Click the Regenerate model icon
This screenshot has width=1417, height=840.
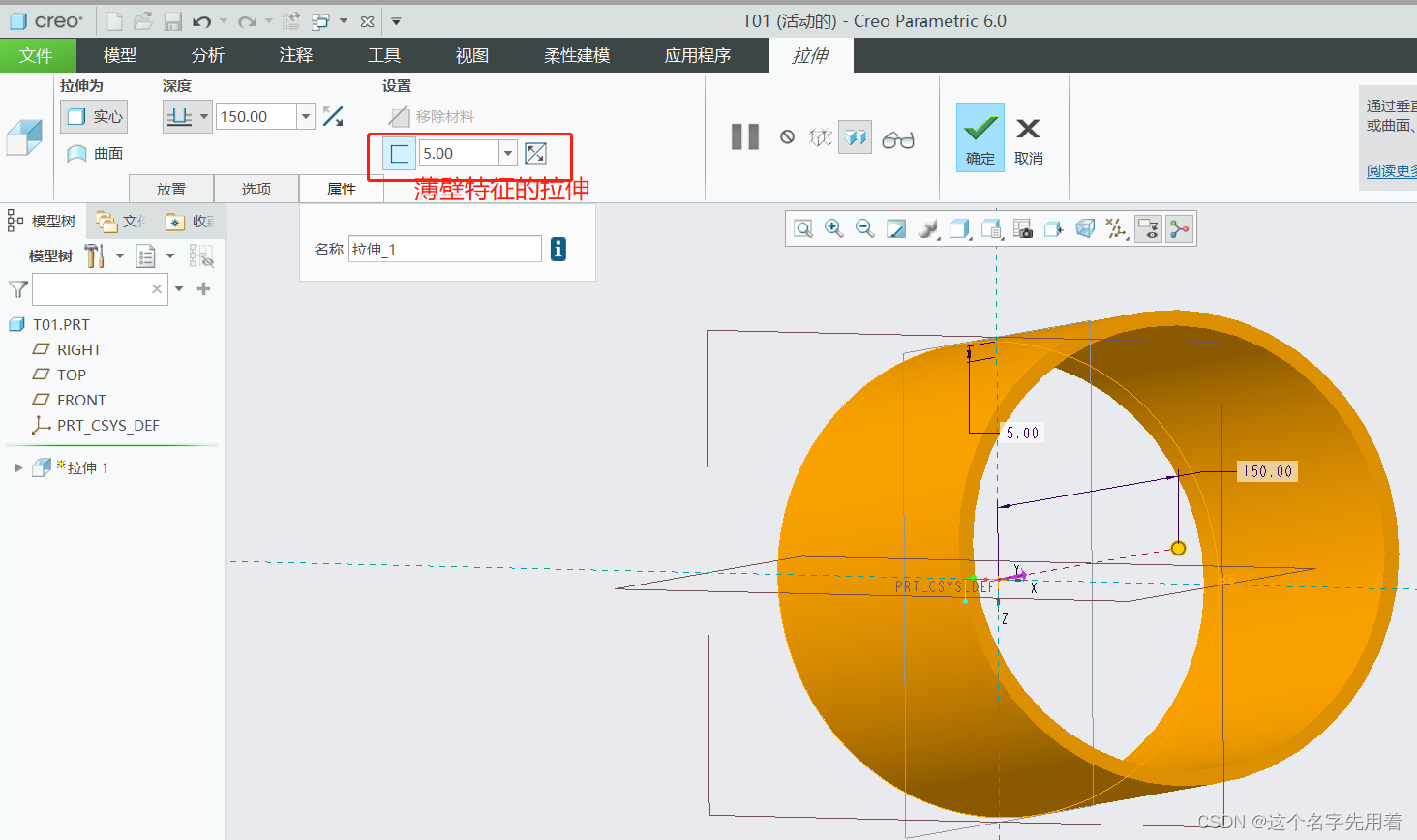point(291,20)
